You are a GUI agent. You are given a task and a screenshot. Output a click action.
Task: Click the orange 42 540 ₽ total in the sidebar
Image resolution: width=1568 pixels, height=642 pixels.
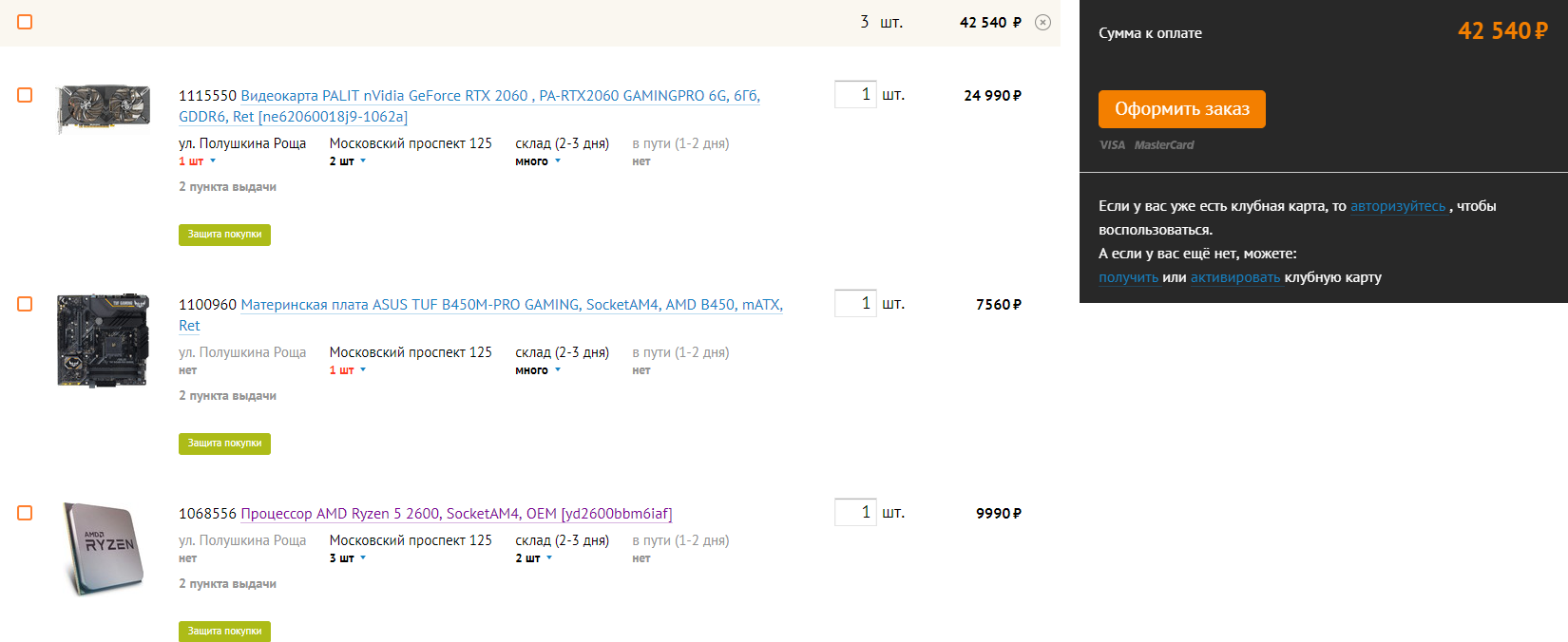coord(1502,31)
